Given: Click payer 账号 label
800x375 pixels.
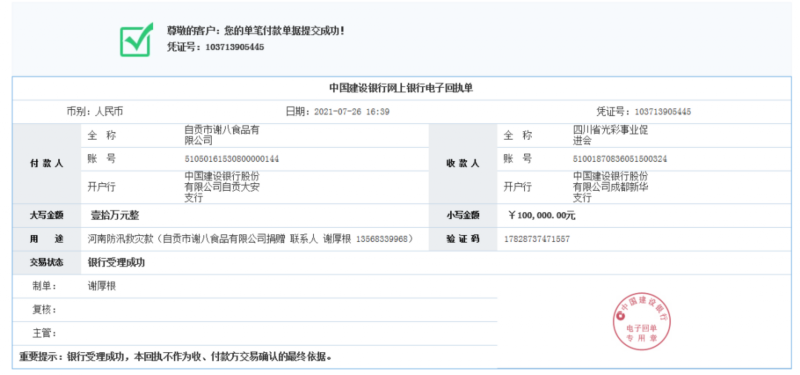Looking at the screenshot, I should 102,159.
